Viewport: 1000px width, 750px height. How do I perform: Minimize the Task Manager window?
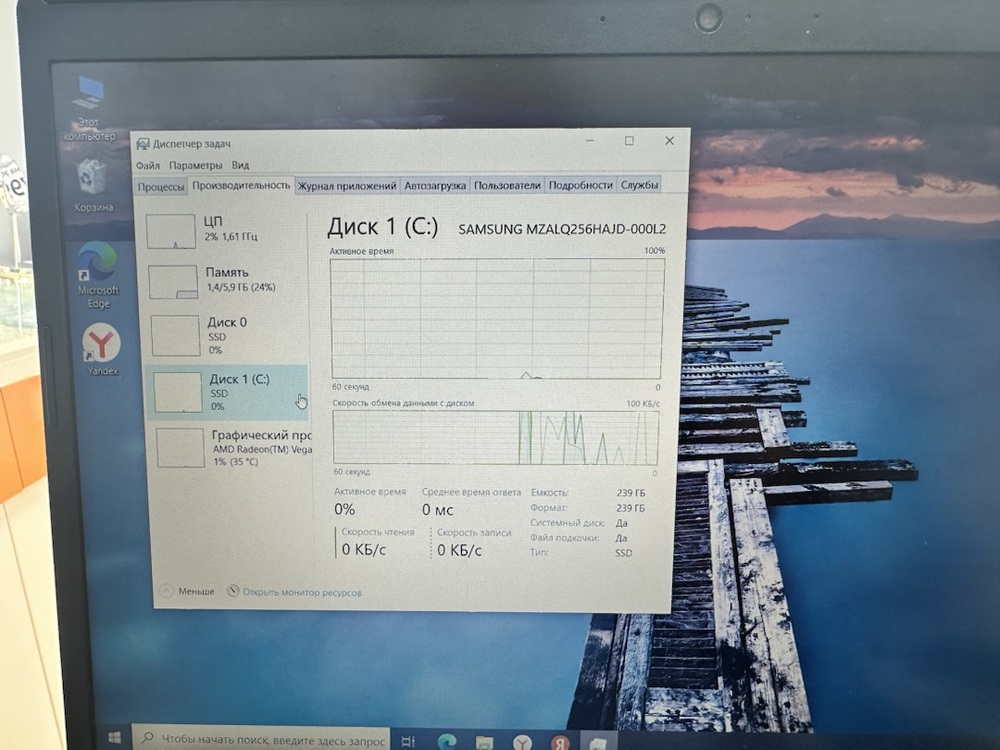coord(590,141)
